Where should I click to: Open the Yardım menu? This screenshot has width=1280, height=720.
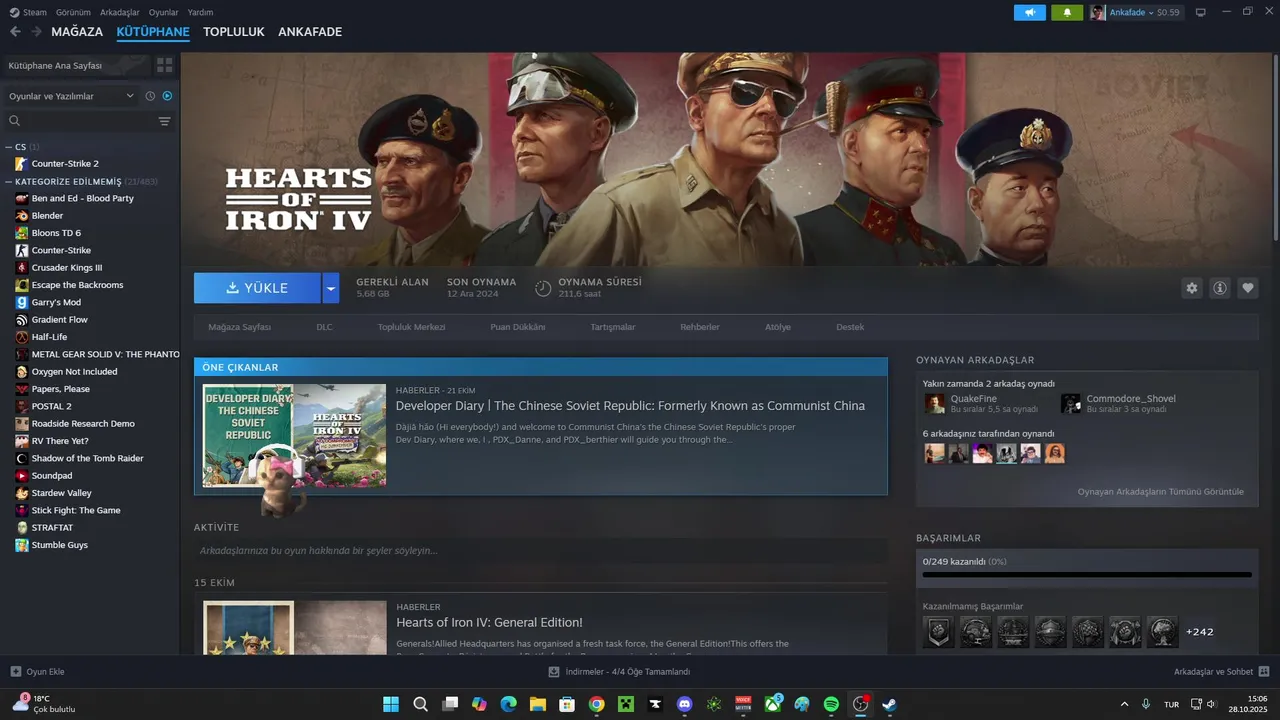coord(201,12)
